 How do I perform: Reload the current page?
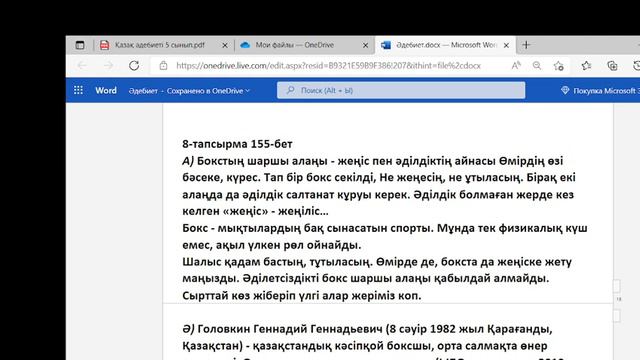pos(134,65)
